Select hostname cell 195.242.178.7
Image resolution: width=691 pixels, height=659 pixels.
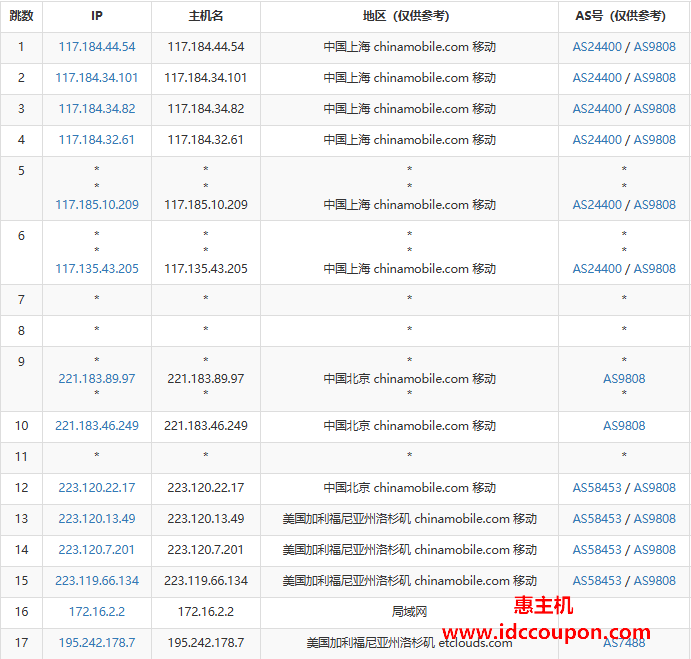[206, 643]
